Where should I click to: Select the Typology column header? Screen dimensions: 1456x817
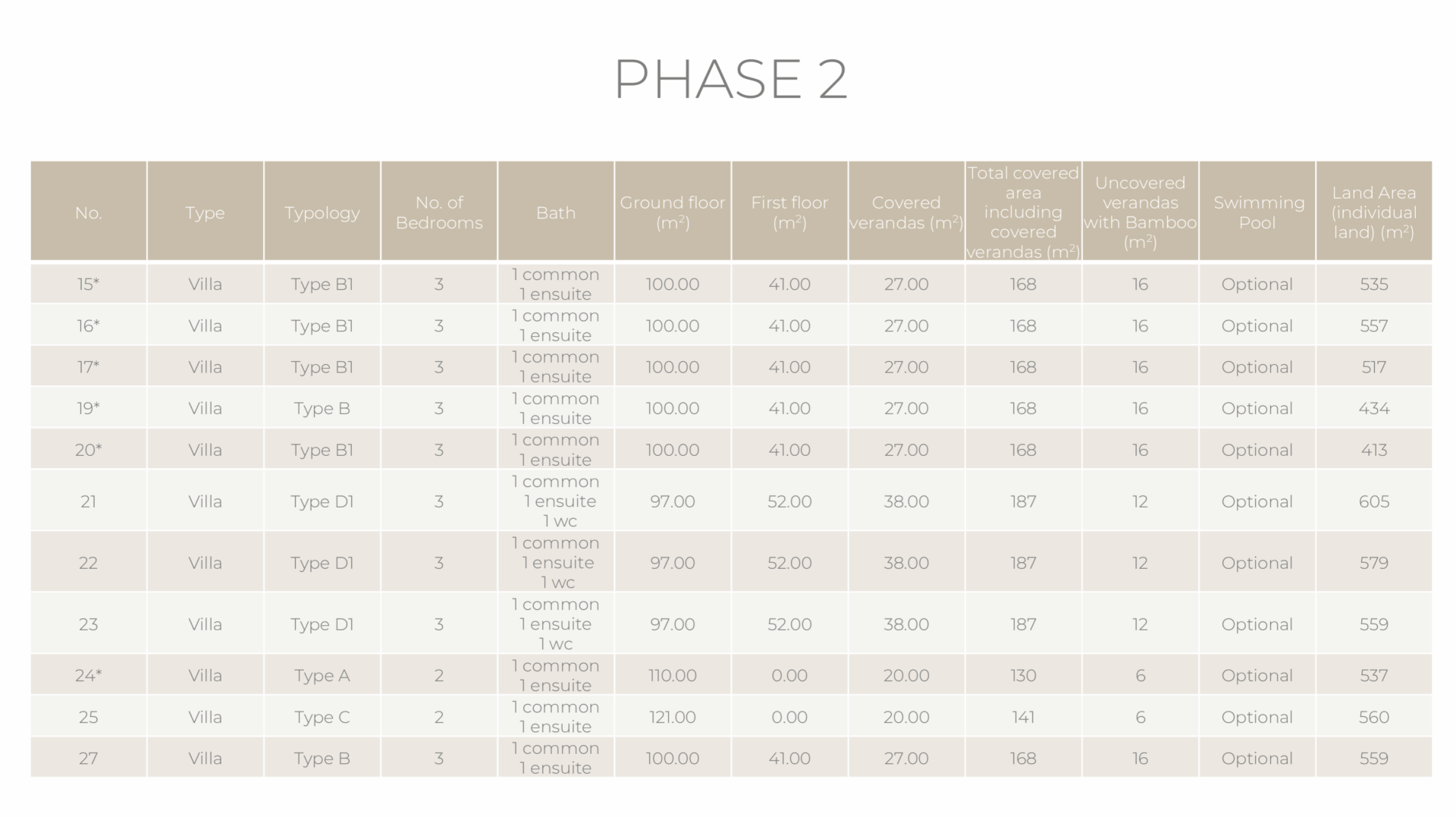322,213
